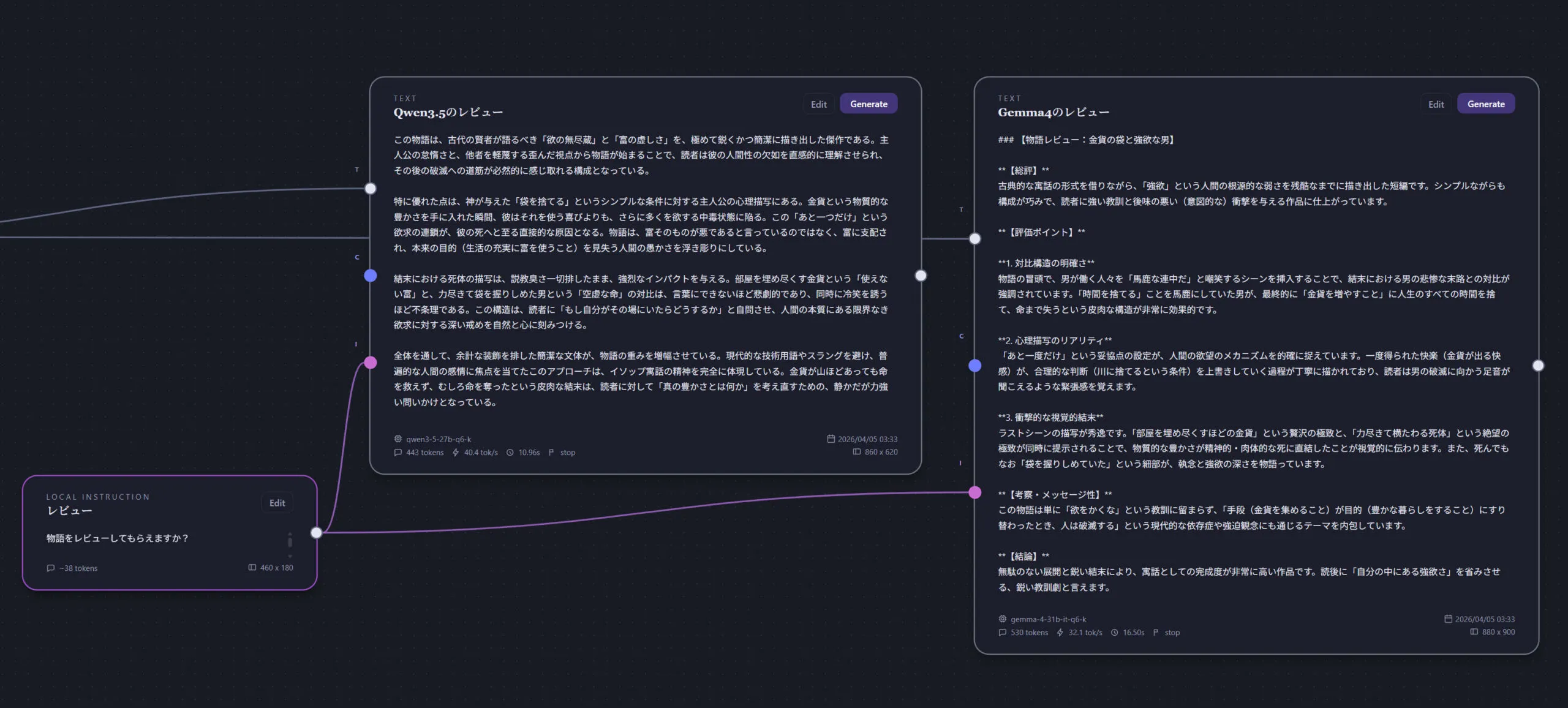The height and width of the screenshot is (708, 1568).
Task: Click the "**3. 衝撃的な視覚的結末**" heading
Action: 1050,418
